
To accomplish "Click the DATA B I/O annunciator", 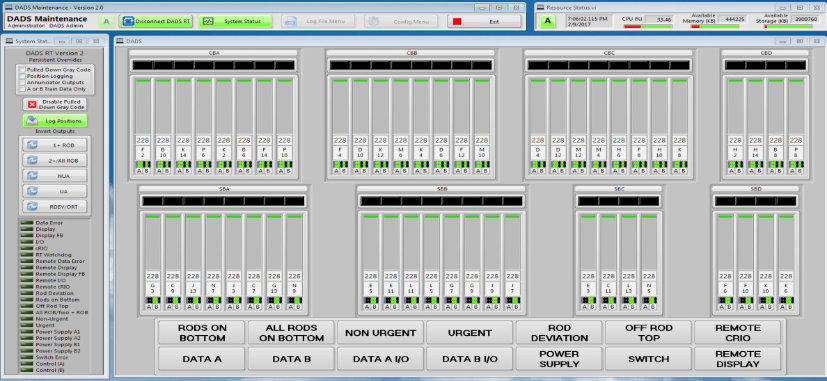I will [469, 359].
